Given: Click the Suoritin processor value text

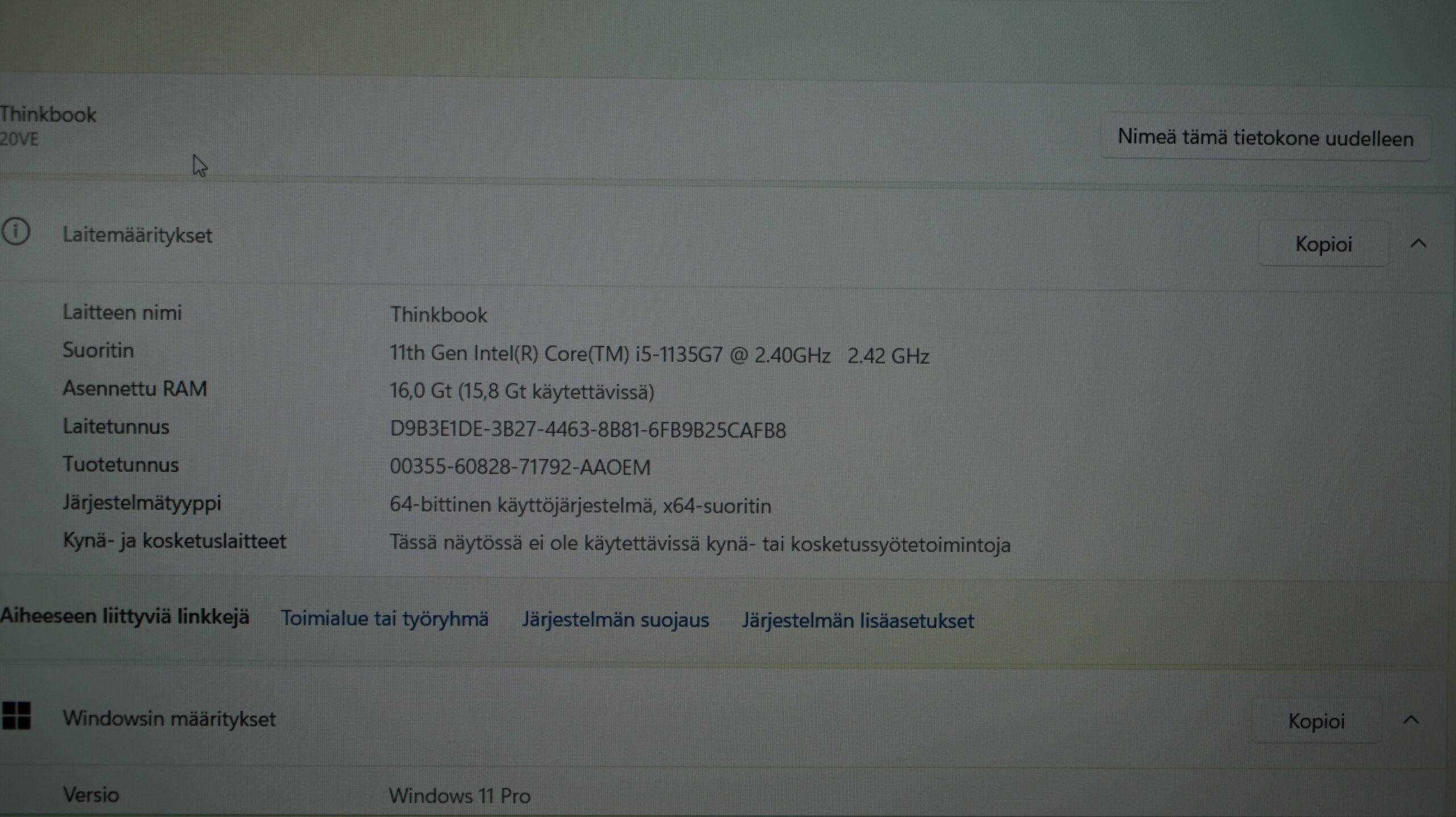Looking at the screenshot, I should 659,355.
